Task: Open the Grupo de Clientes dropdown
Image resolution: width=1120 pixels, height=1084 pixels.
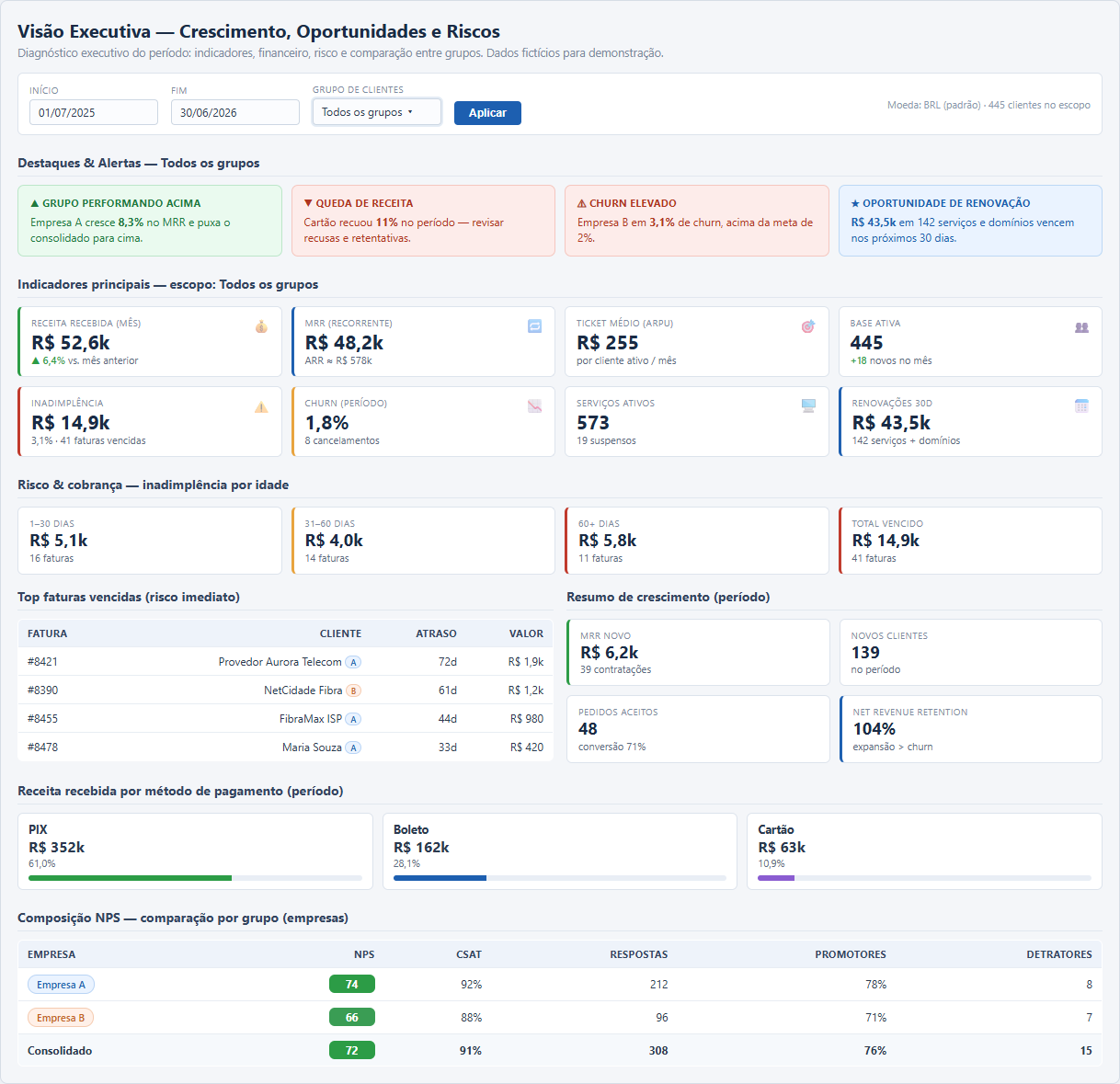Action: [x=377, y=112]
